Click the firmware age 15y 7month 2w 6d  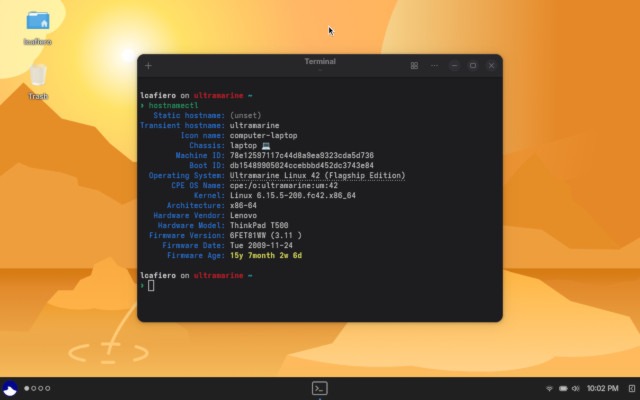point(266,256)
